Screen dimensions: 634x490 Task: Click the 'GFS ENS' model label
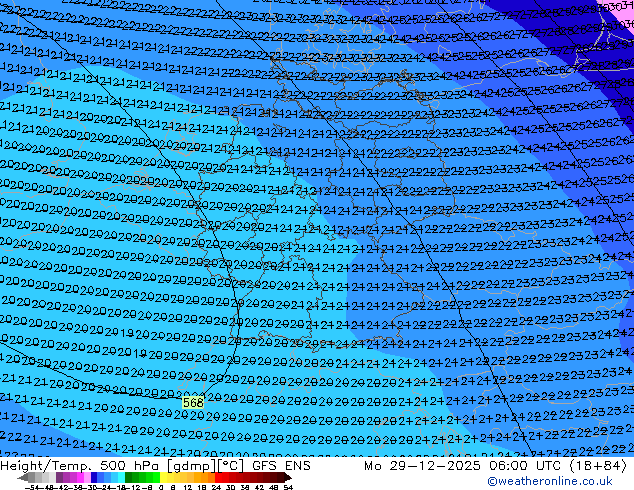coord(281,466)
